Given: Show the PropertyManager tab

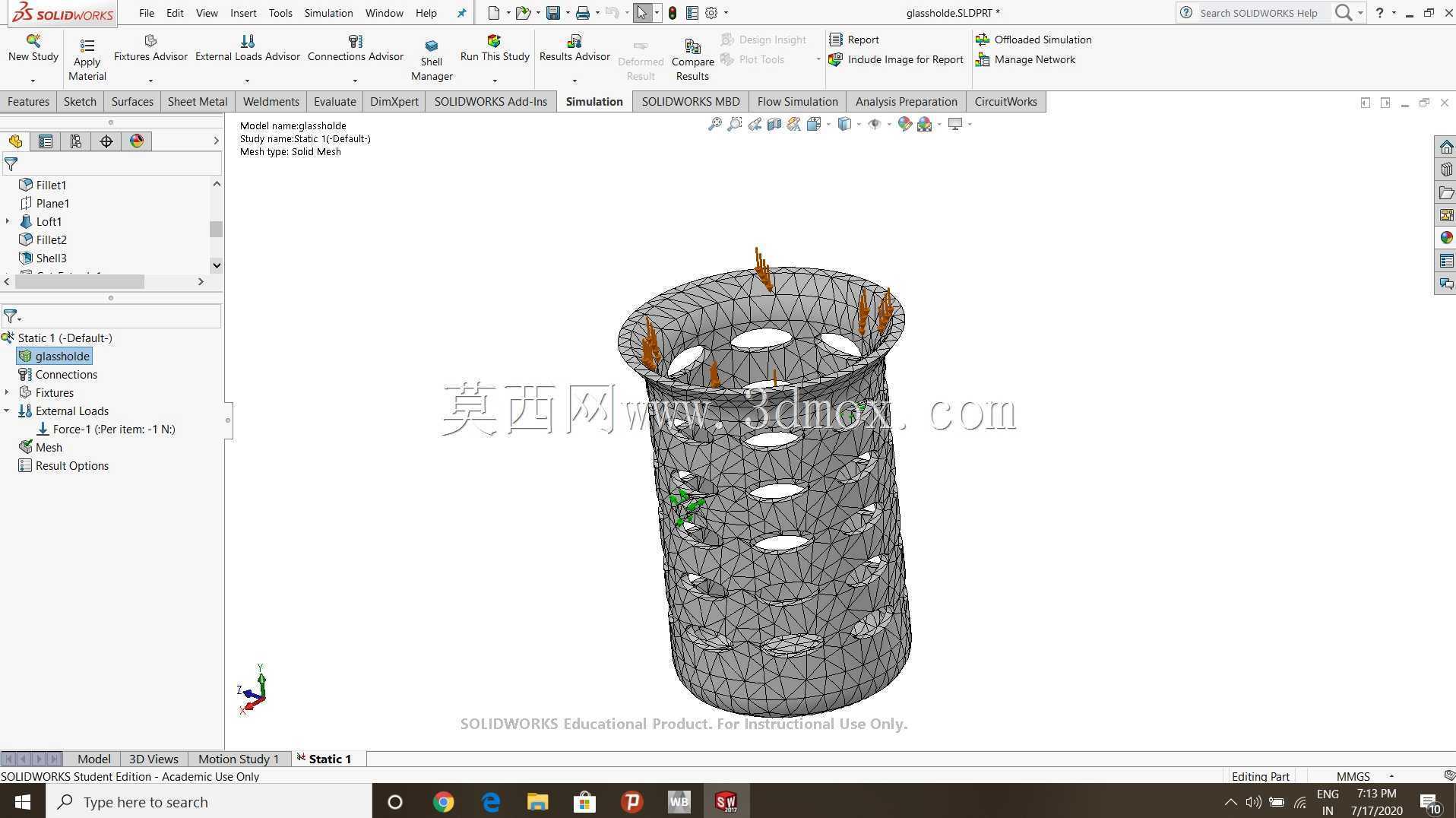Looking at the screenshot, I should (x=46, y=141).
